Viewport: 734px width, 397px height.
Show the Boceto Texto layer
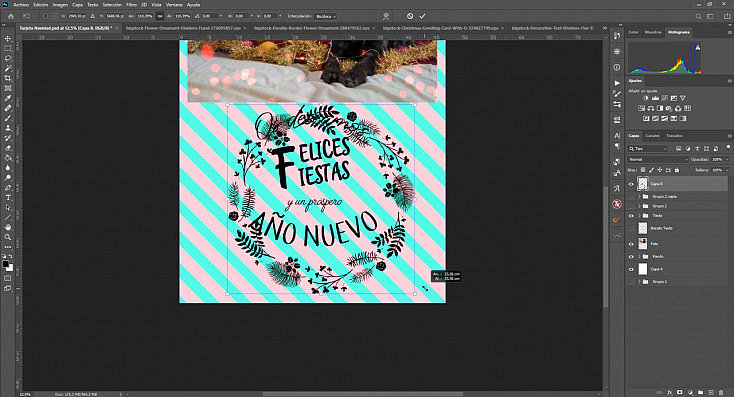631,228
